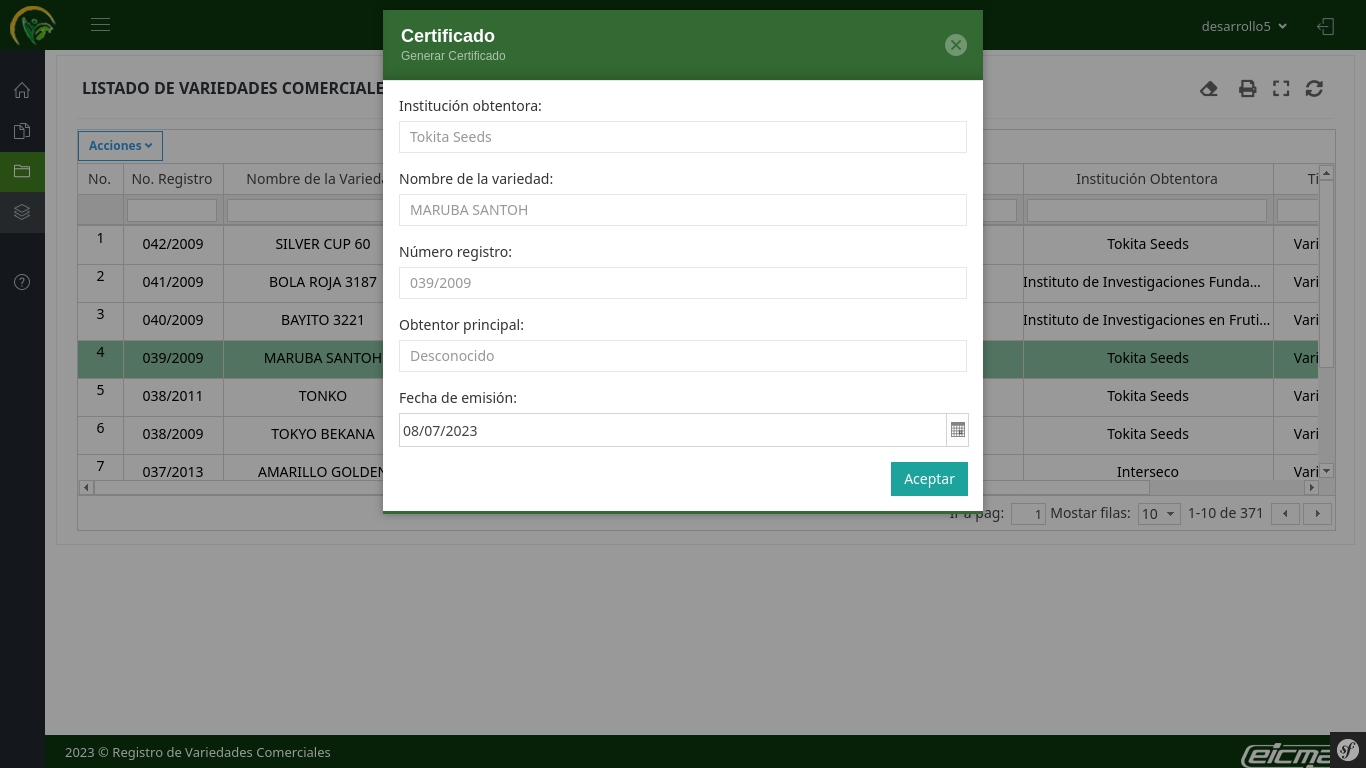Toggle fullscreen view icon
The width and height of the screenshot is (1366, 768).
1281,89
